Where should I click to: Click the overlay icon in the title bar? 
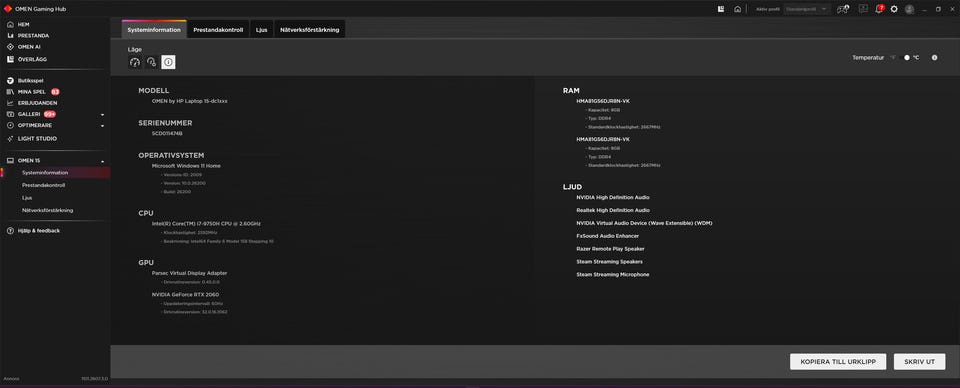click(x=721, y=9)
